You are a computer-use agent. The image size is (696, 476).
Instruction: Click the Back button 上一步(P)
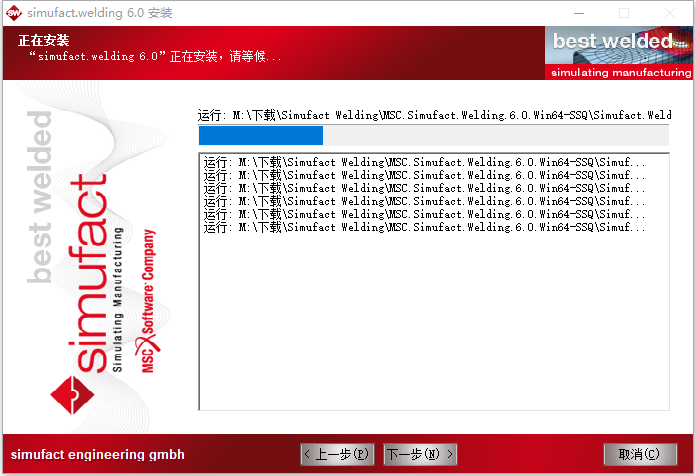click(x=337, y=454)
